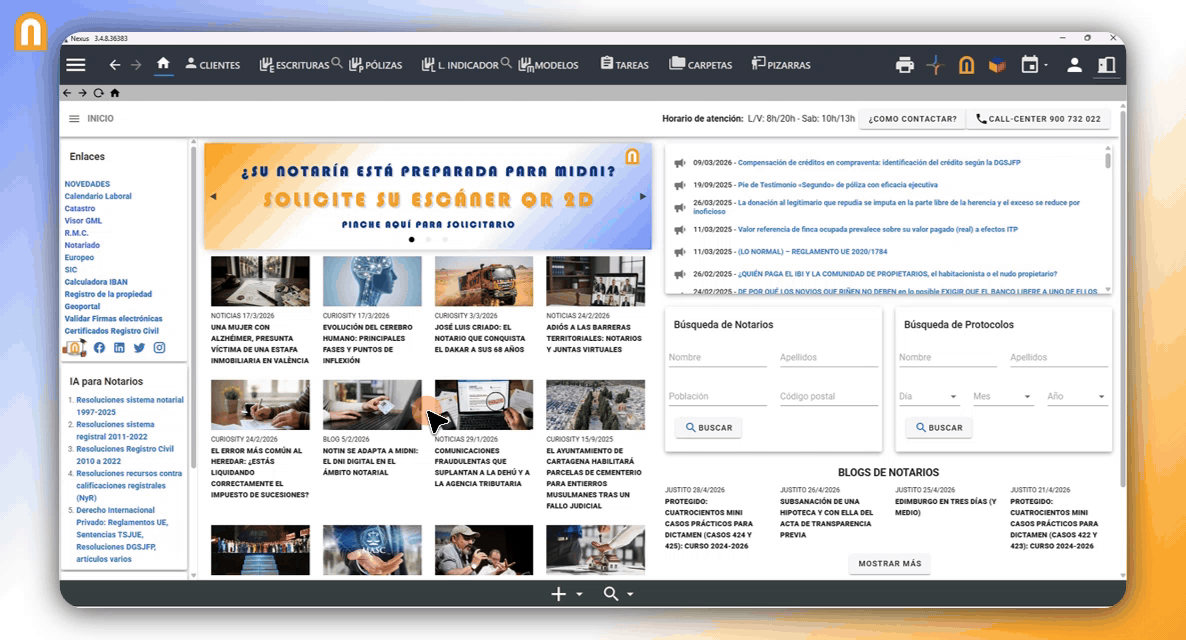Screen dimensions: 1186x640
Task: Click the home icon in the top toolbar
Action: point(163,64)
